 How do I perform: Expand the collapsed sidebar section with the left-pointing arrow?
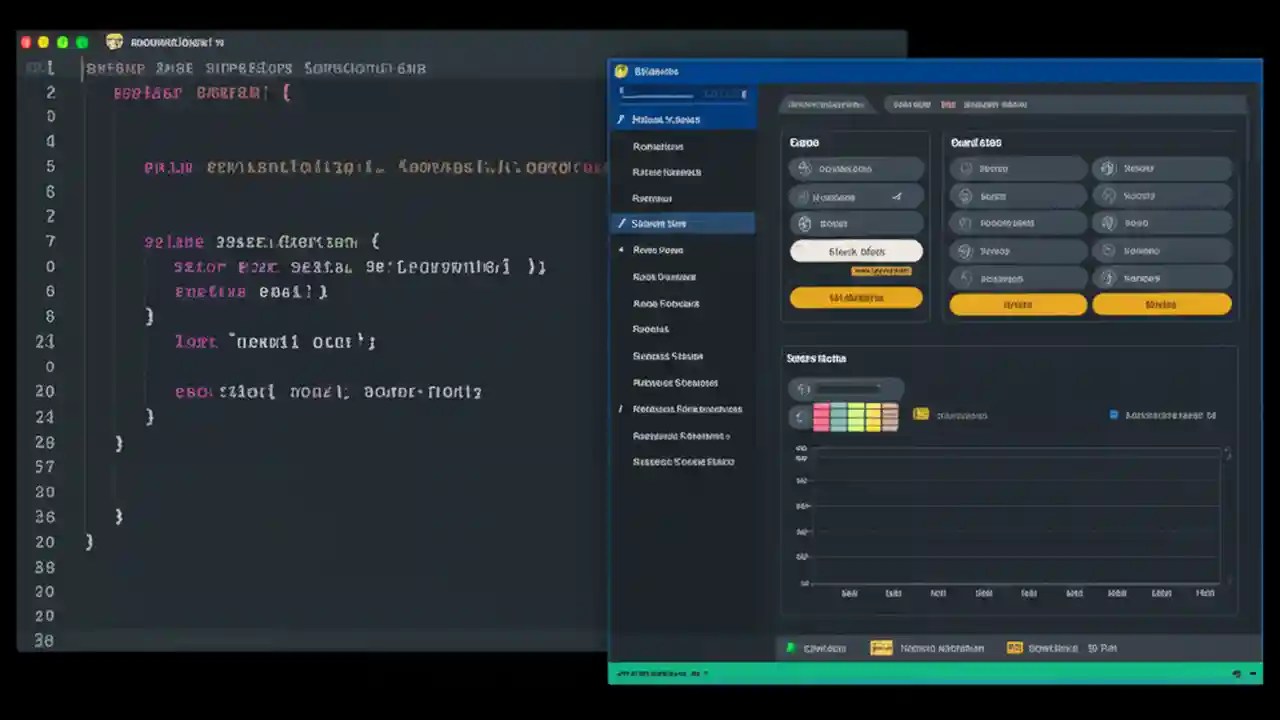click(621, 250)
